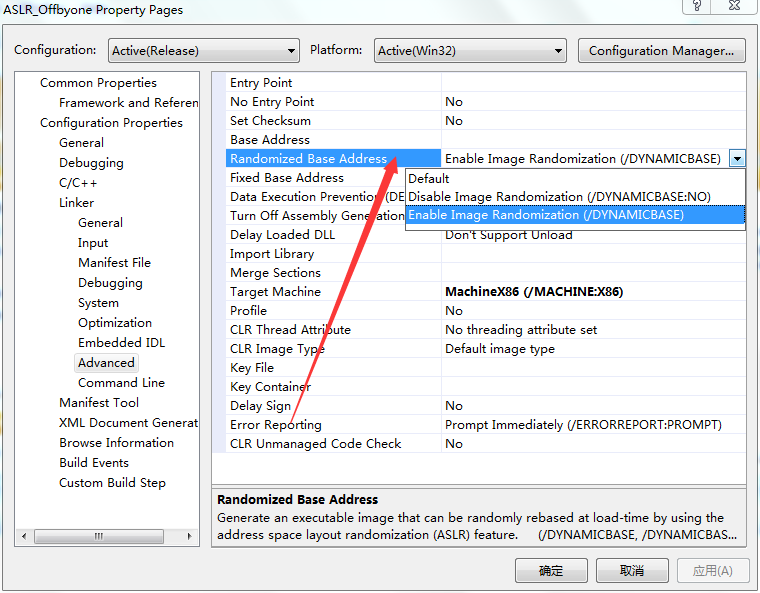This screenshot has height=593, width=760.
Task: Choose Default from the dropdown list
Action: coord(429,178)
